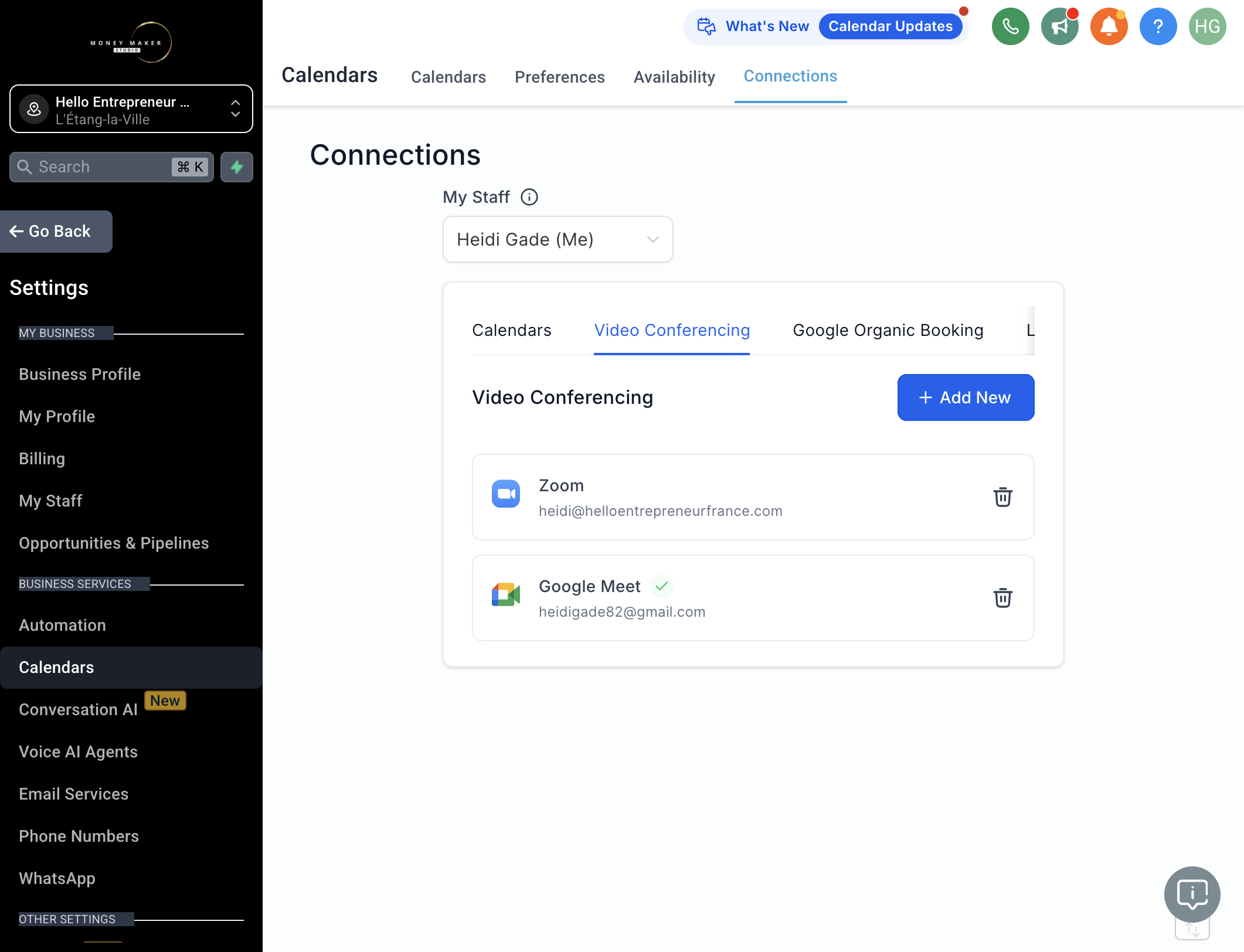Click the Add New button
The image size is (1244, 952).
(966, 397)
